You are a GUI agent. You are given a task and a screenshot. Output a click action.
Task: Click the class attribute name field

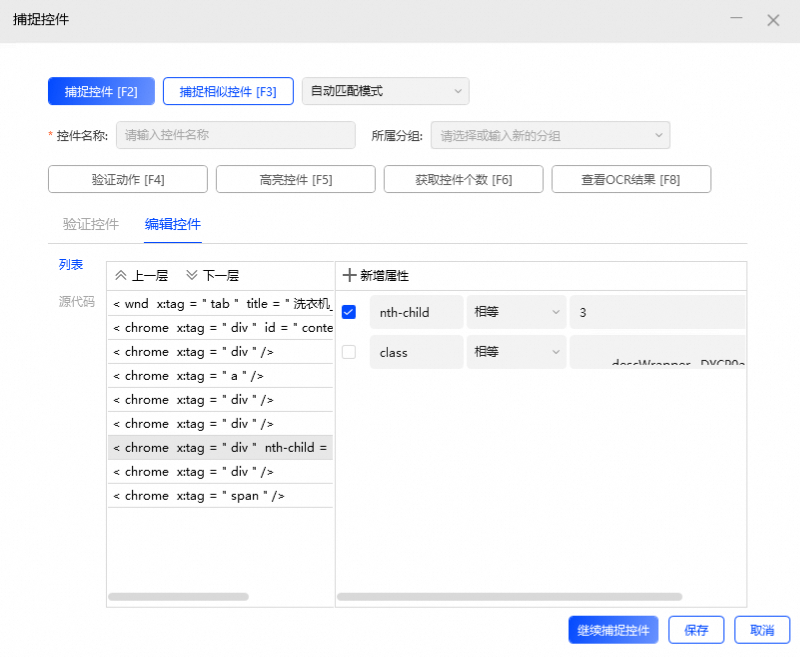(416, 352)
